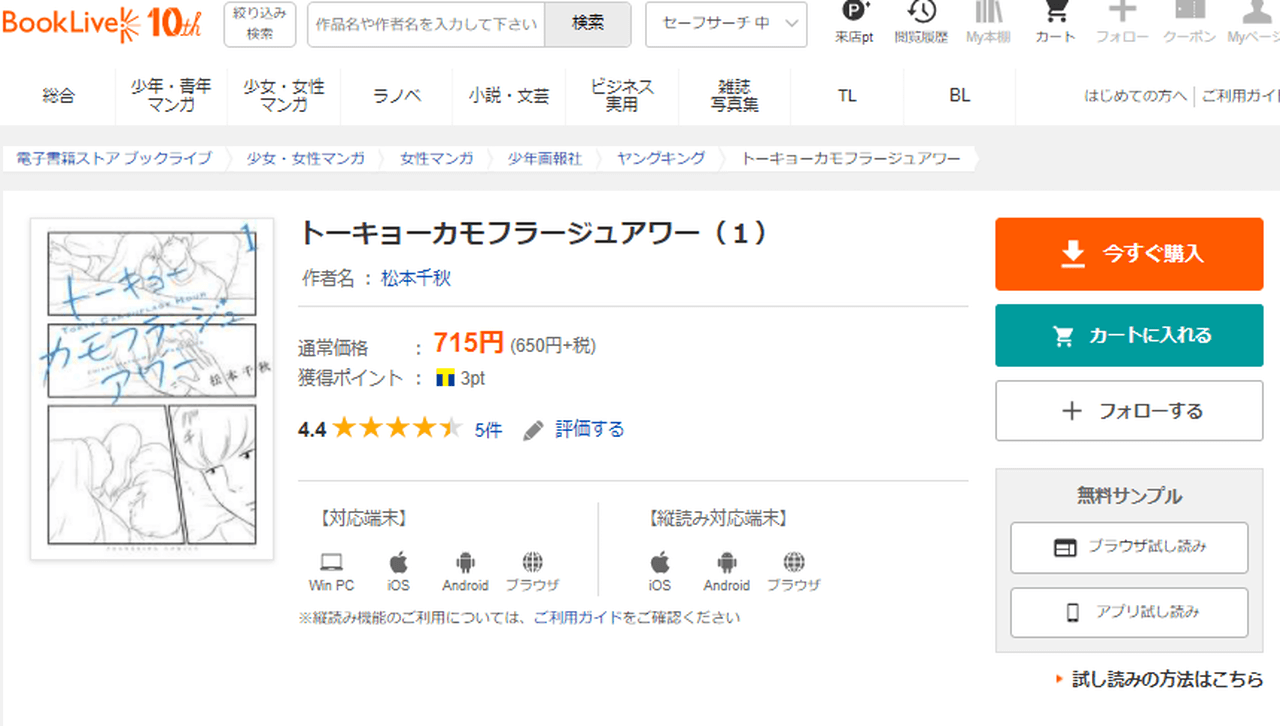Click the star rating bar
The width and height of the screenshot is (1280, 726).
[397, 430]
